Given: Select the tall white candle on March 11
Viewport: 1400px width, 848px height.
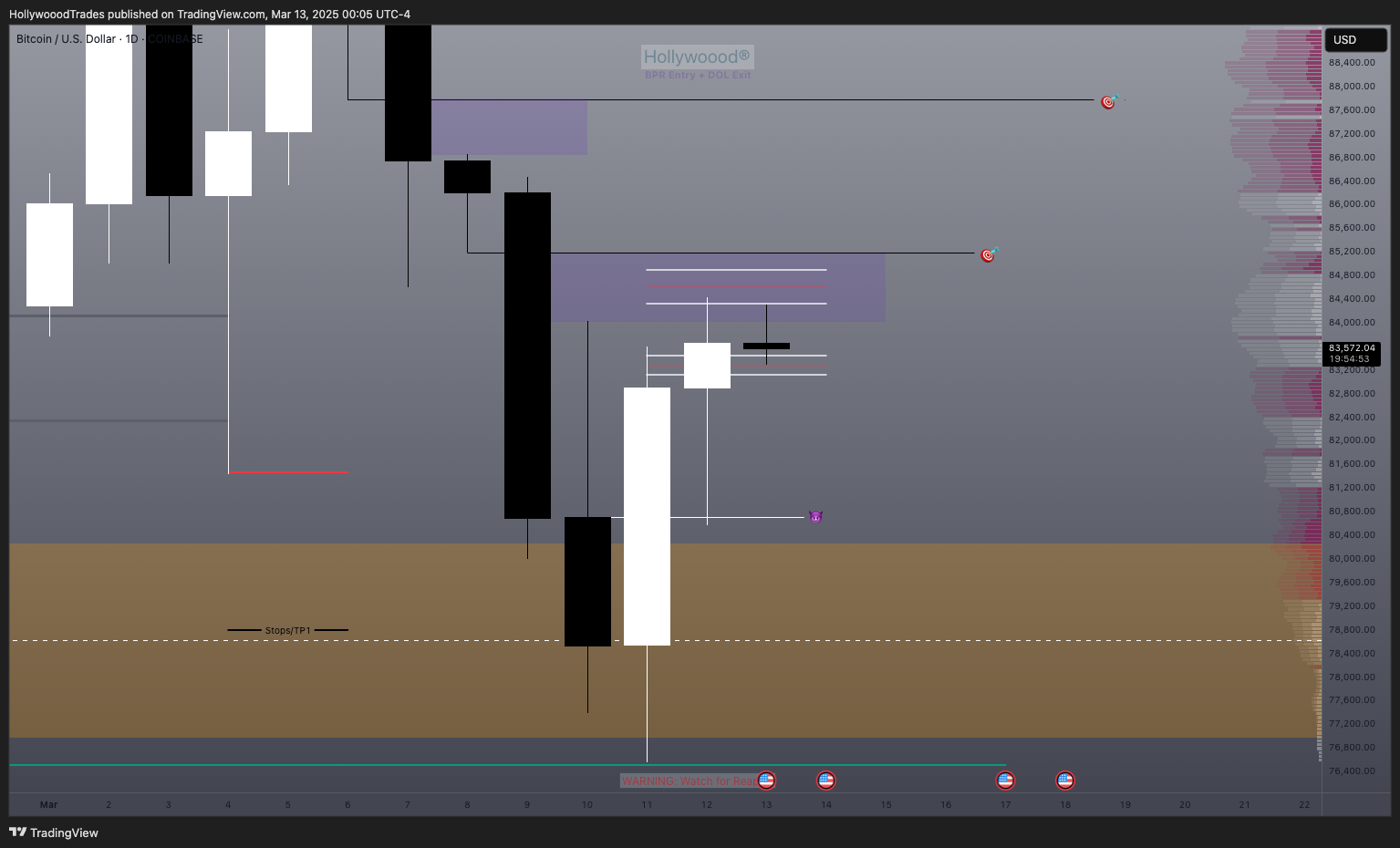Looking at the screenshot, I should [x=647, y=516].
